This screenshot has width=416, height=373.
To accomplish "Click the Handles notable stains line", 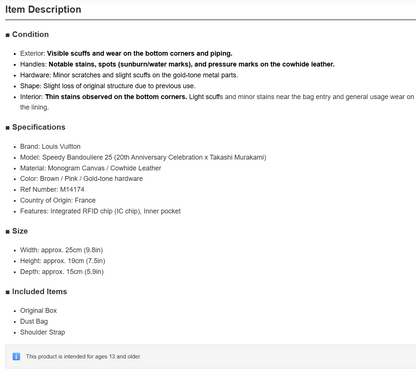I will [177, 64].
